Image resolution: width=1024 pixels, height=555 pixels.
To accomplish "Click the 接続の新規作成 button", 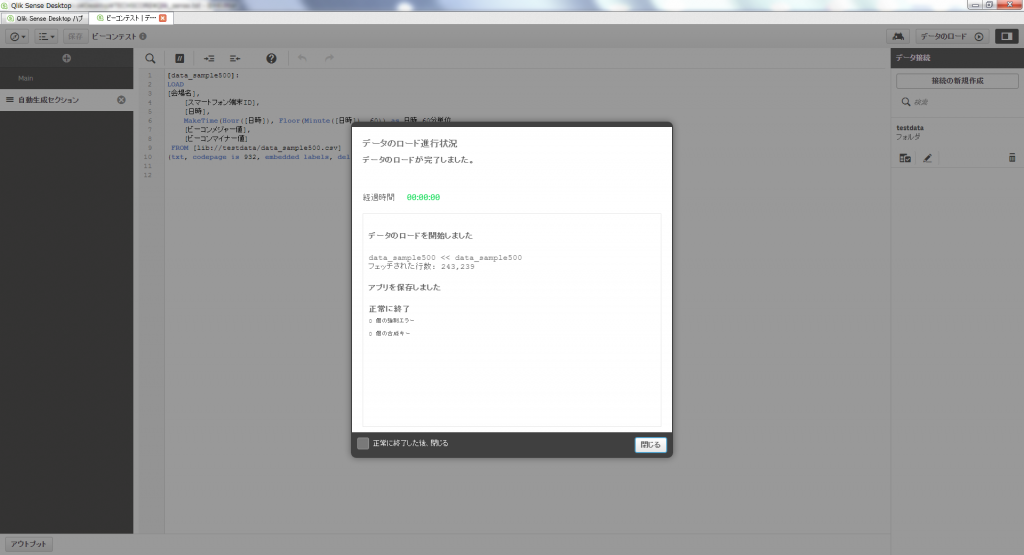I will 957,81.
